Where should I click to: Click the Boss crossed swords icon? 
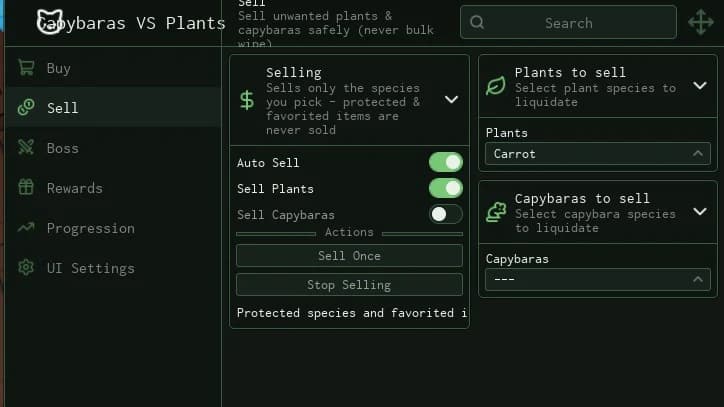[26, 147]
